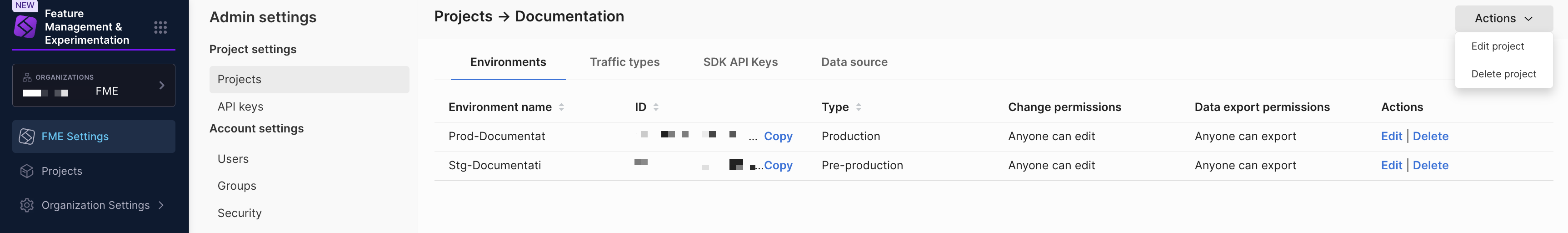The image size is (1568, 233).
Task: Sort by Environment name column
Action: pos(561,107)
